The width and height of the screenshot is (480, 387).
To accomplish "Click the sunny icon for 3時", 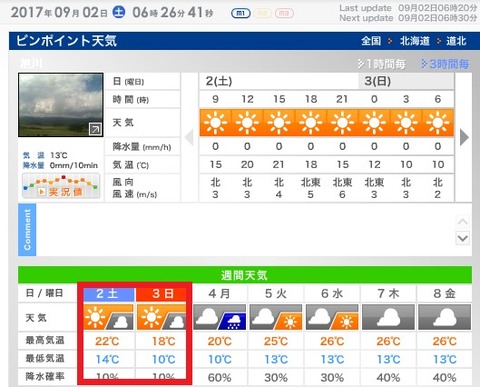I will point(406,122).
